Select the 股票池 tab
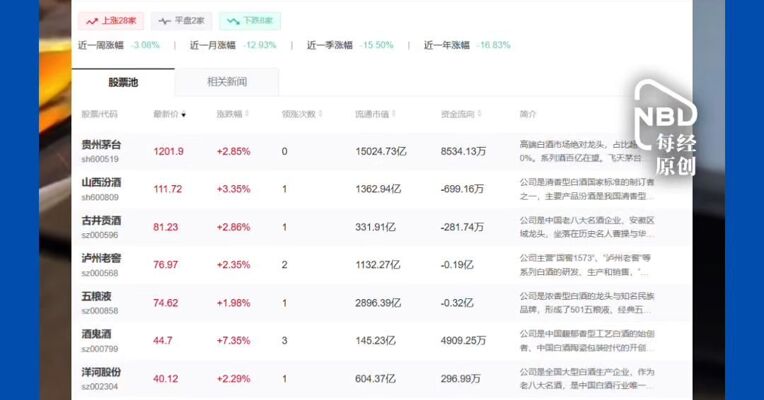Screen dimensions: 764x400 [x=123, y=82]
